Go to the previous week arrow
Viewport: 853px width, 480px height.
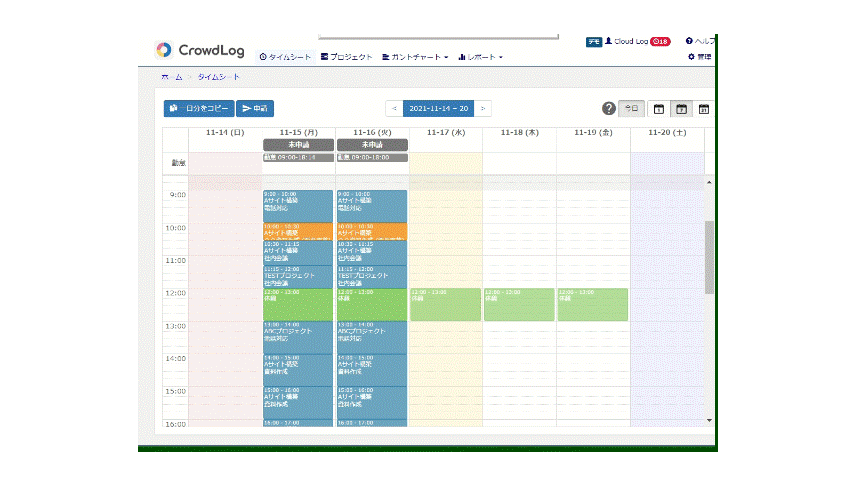pos(394,108)
